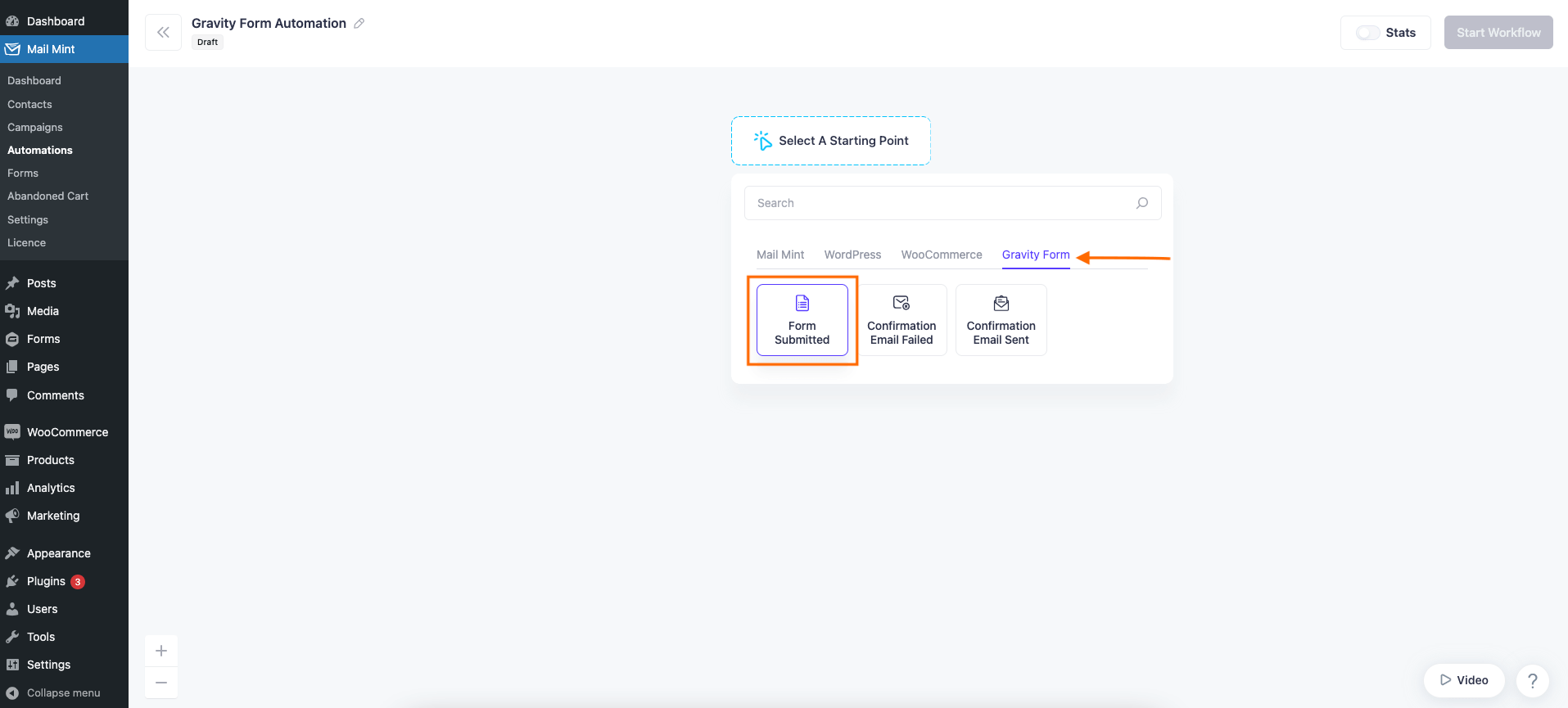The width and height of the screenshot is (1568, 708).
Task: Click the Draft status badge
Action: coord(208,43)
